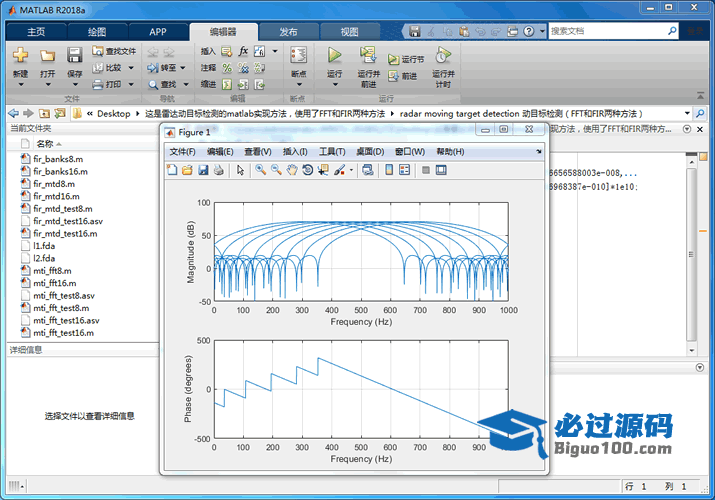Click the fx insert function icon
This screenshot has width=715, height=500.
coord(244,51)
